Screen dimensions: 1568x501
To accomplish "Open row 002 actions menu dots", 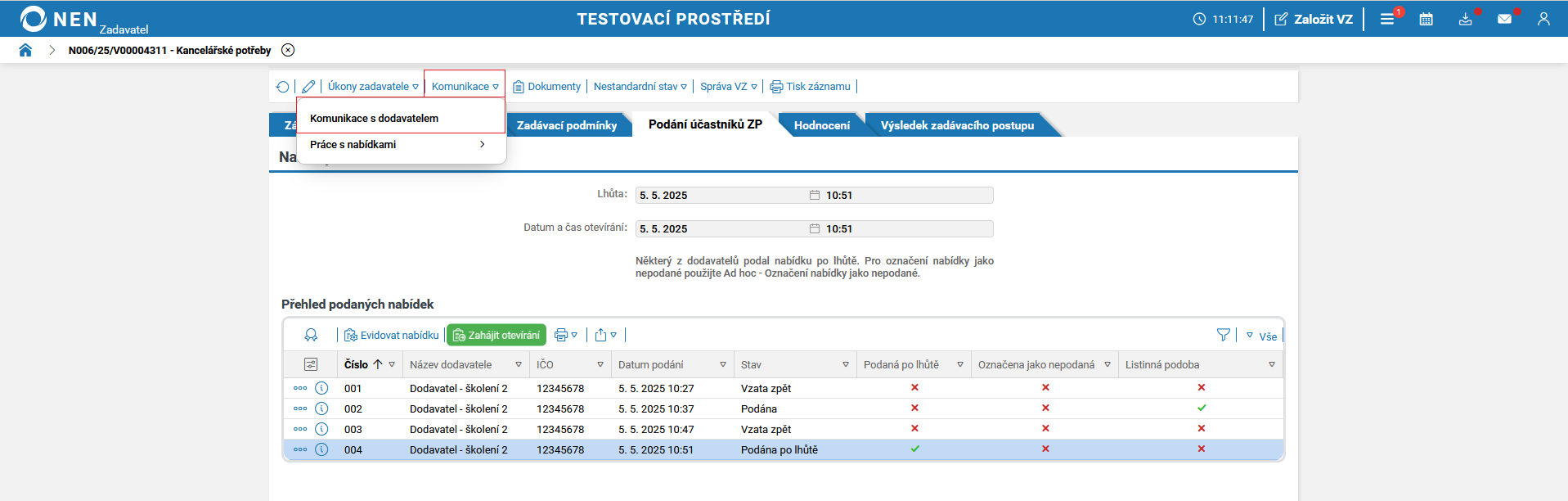I will [x=300, y=408].
